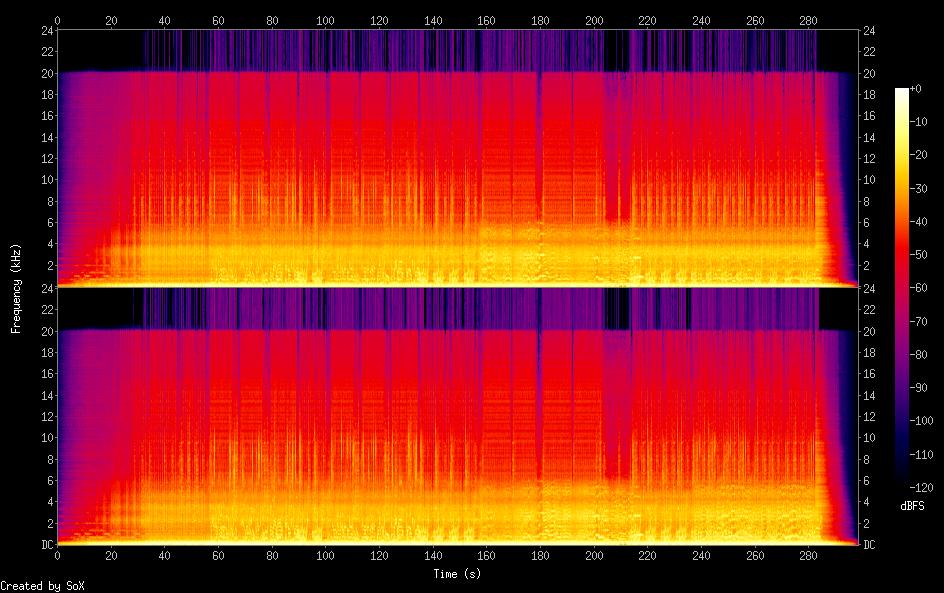Click the 240 s tick on the top time axis
Viewport: 944px width, 593px height.
pos(701,20)
